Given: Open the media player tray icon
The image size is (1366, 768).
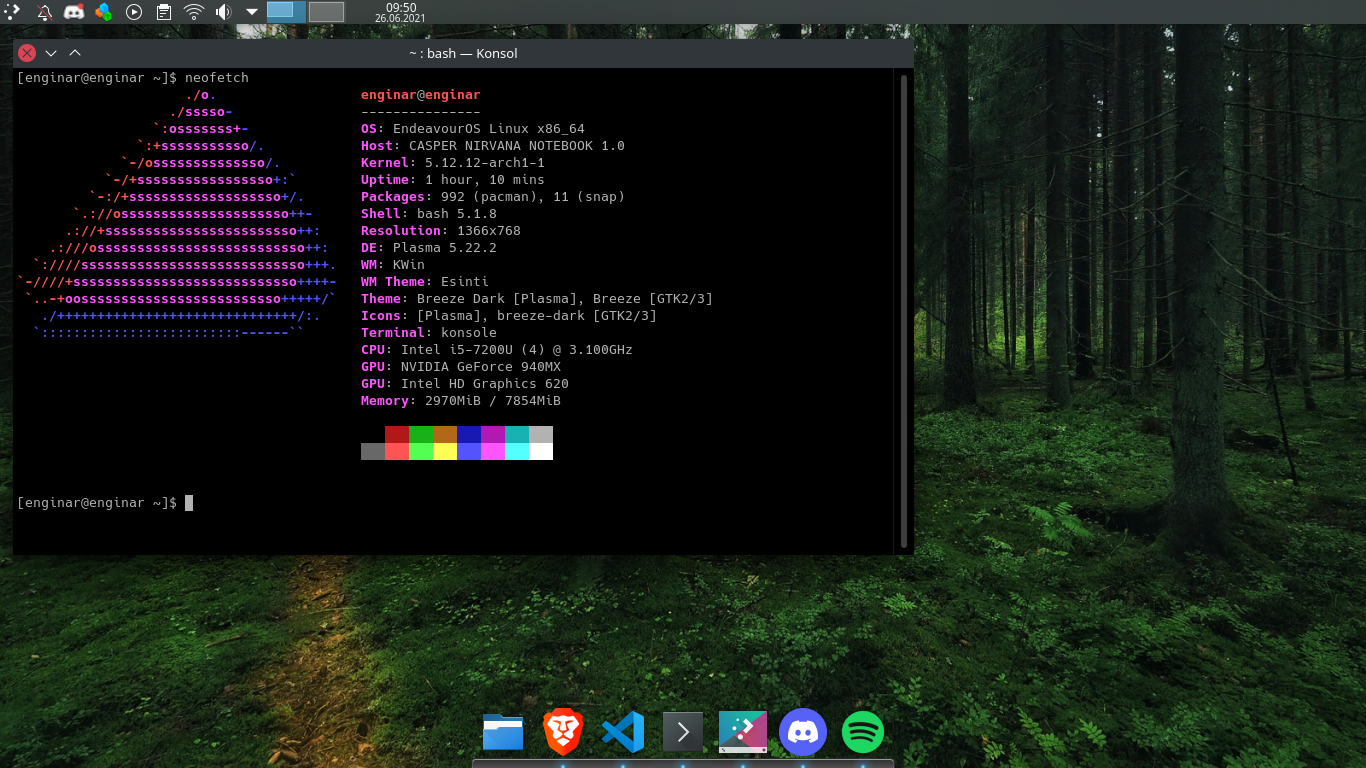Looking at the screenshot, I should click(x=134, y=12).
